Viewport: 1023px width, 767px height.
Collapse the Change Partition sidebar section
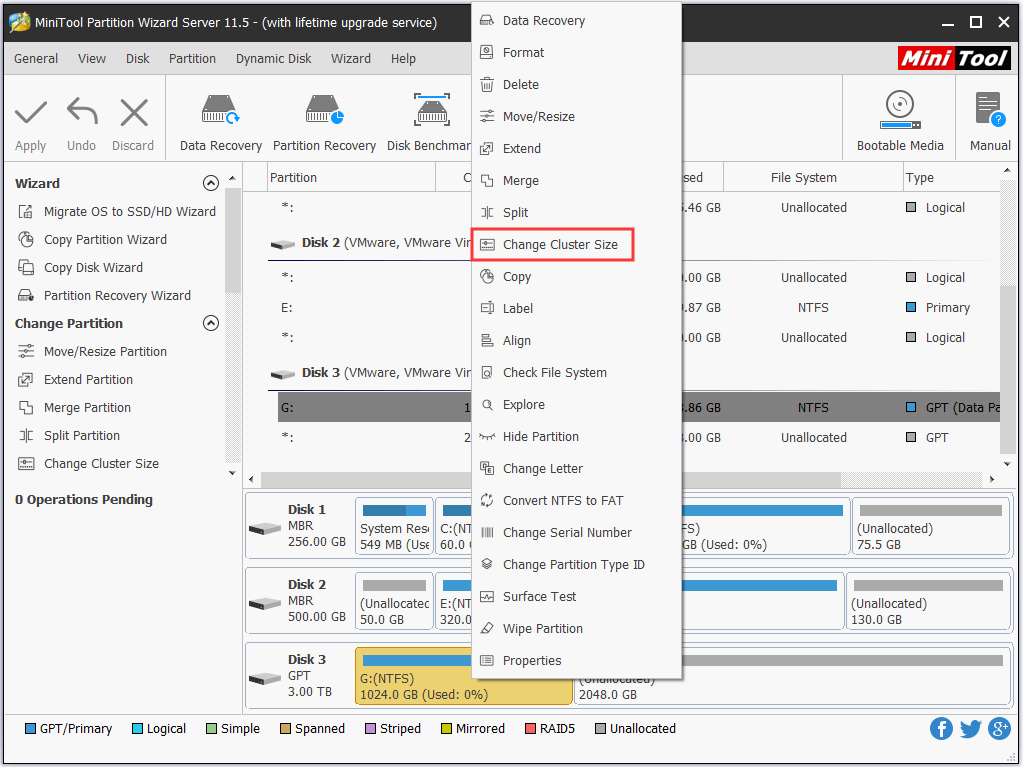click(211, 323)
